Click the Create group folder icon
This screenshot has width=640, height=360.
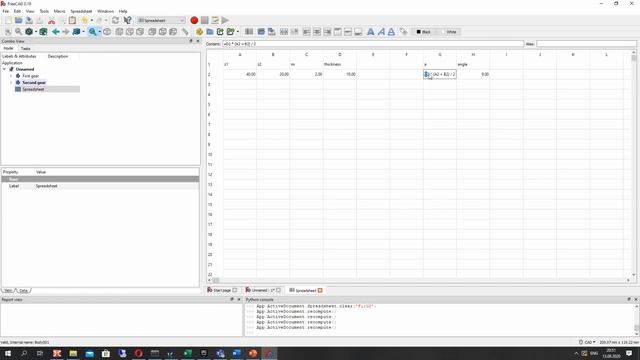210,32
